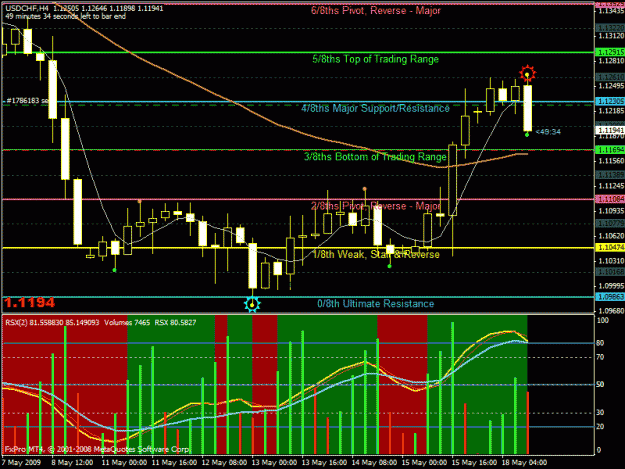Screen dimensions: 625x469
Task: Click the Volumes 7465 indicator label
Action: (127, 322)
